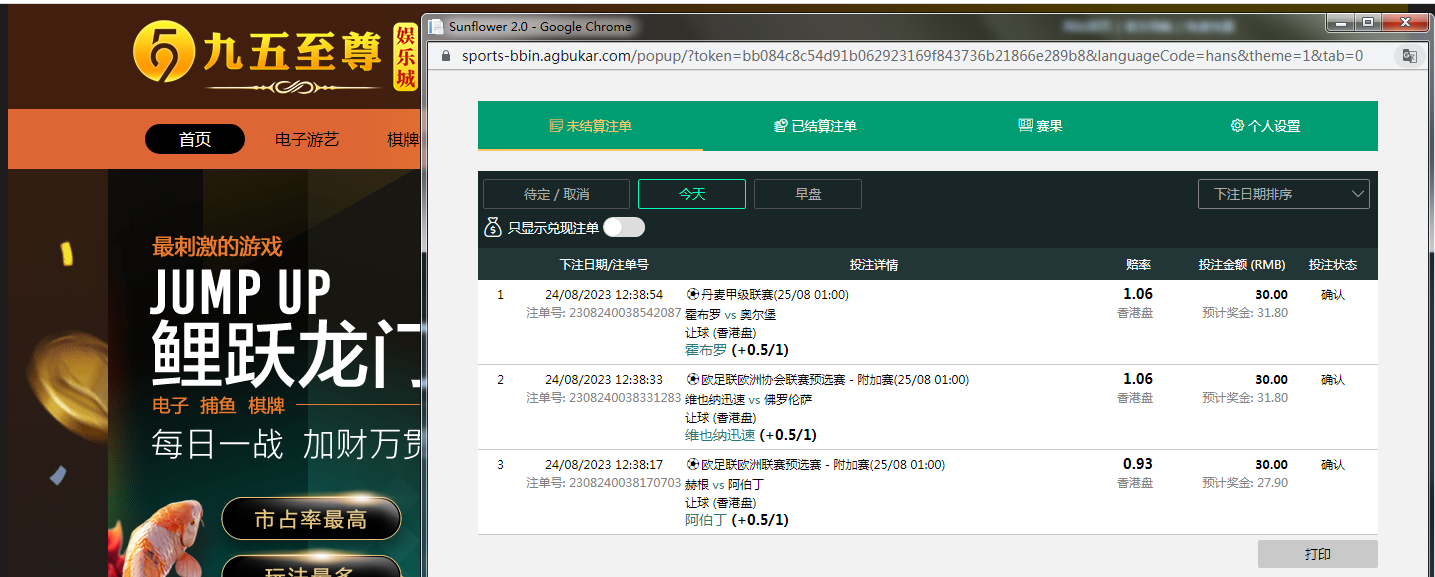Select the 待定 / 取消 filter
Viewport: 1435px width, 577px height.
tap(556, 194)
